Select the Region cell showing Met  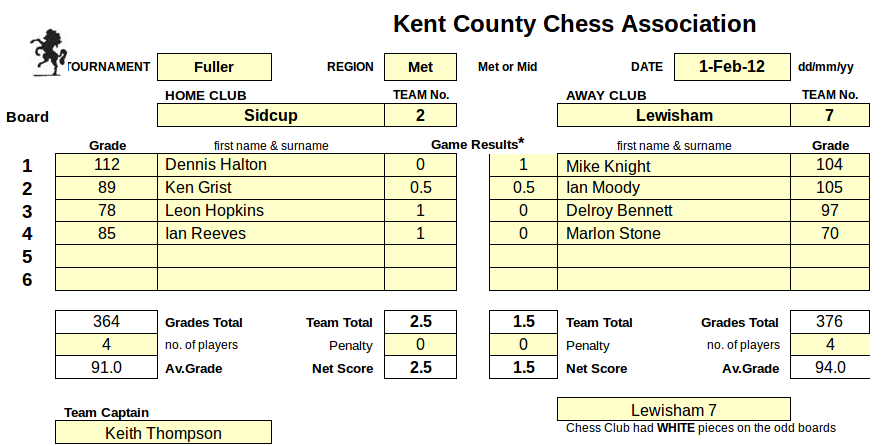click(x=420, y=67)
